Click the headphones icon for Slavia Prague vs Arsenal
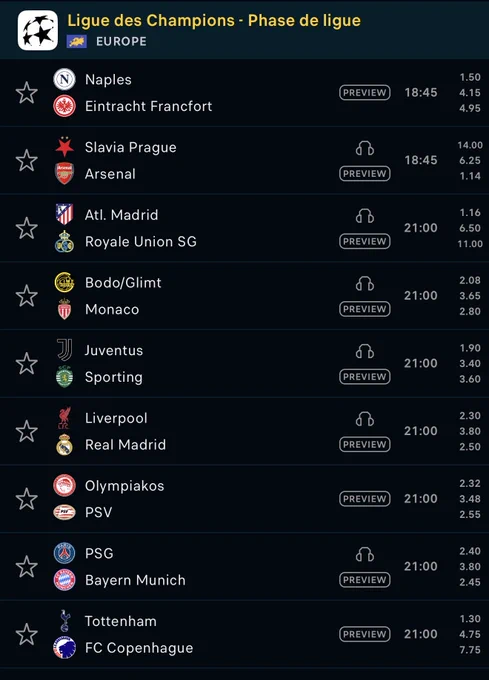The width and height of the screenshot is (489, 680). [x=365, y=148]
